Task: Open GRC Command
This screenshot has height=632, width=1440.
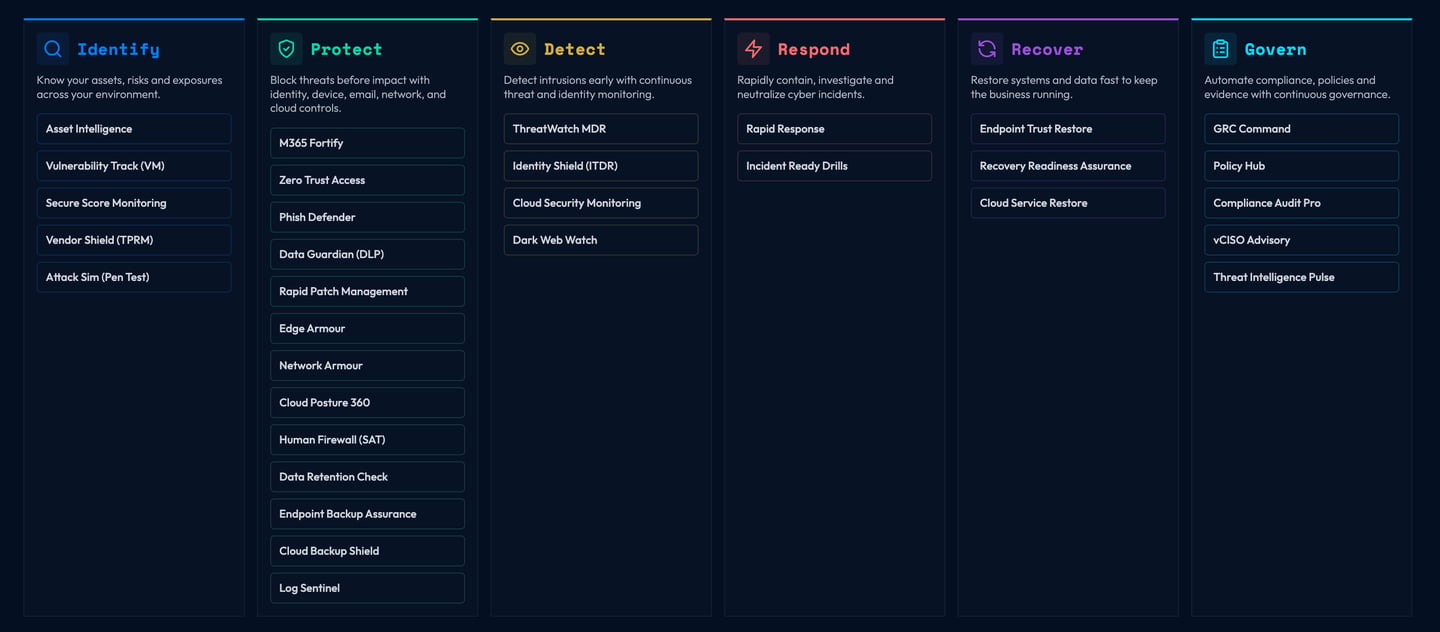Action: pos(1301,129)
